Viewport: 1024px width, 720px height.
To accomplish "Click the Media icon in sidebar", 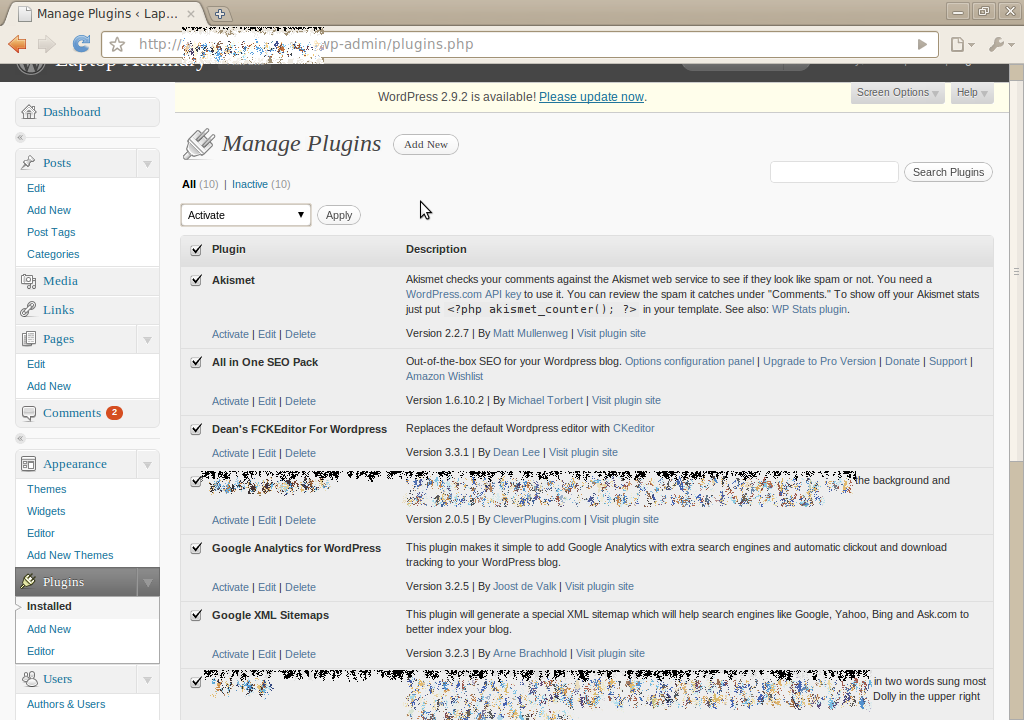I will (29, 281).
